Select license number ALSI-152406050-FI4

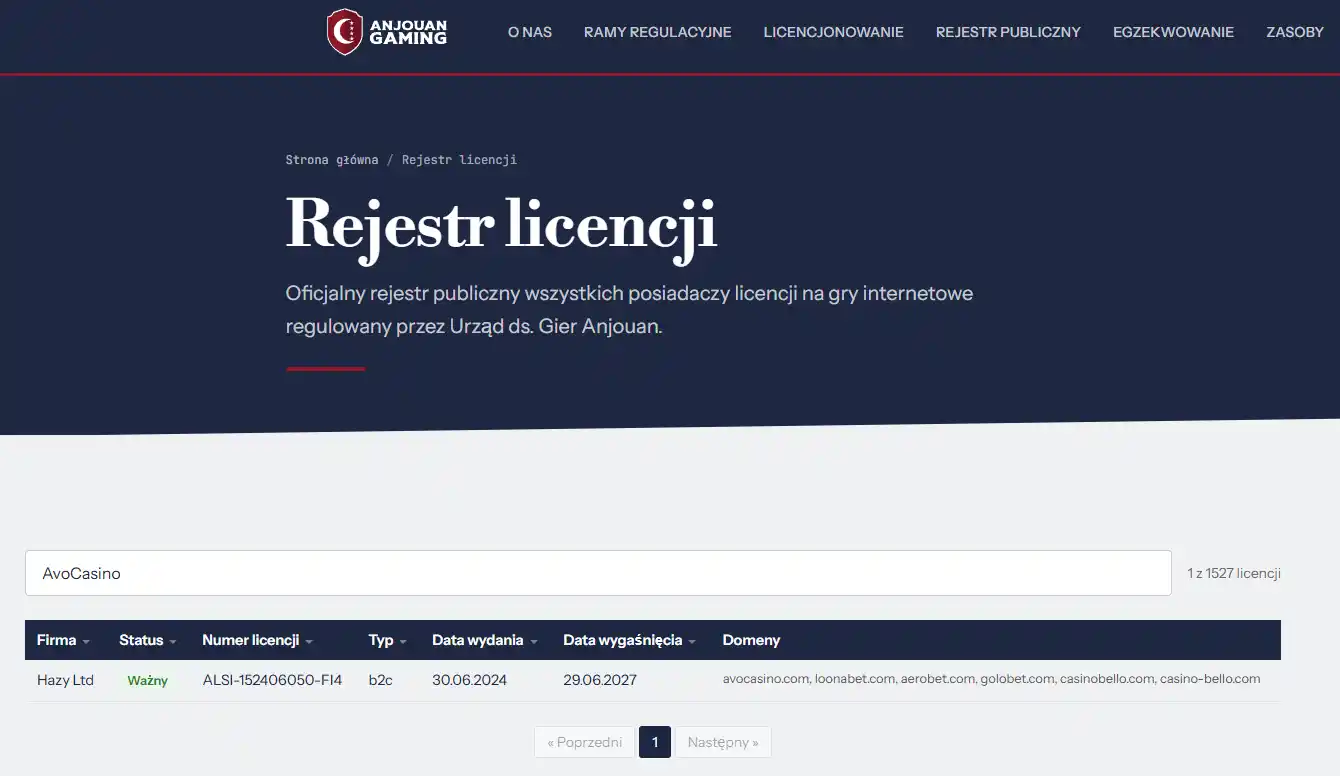(272, 680)
